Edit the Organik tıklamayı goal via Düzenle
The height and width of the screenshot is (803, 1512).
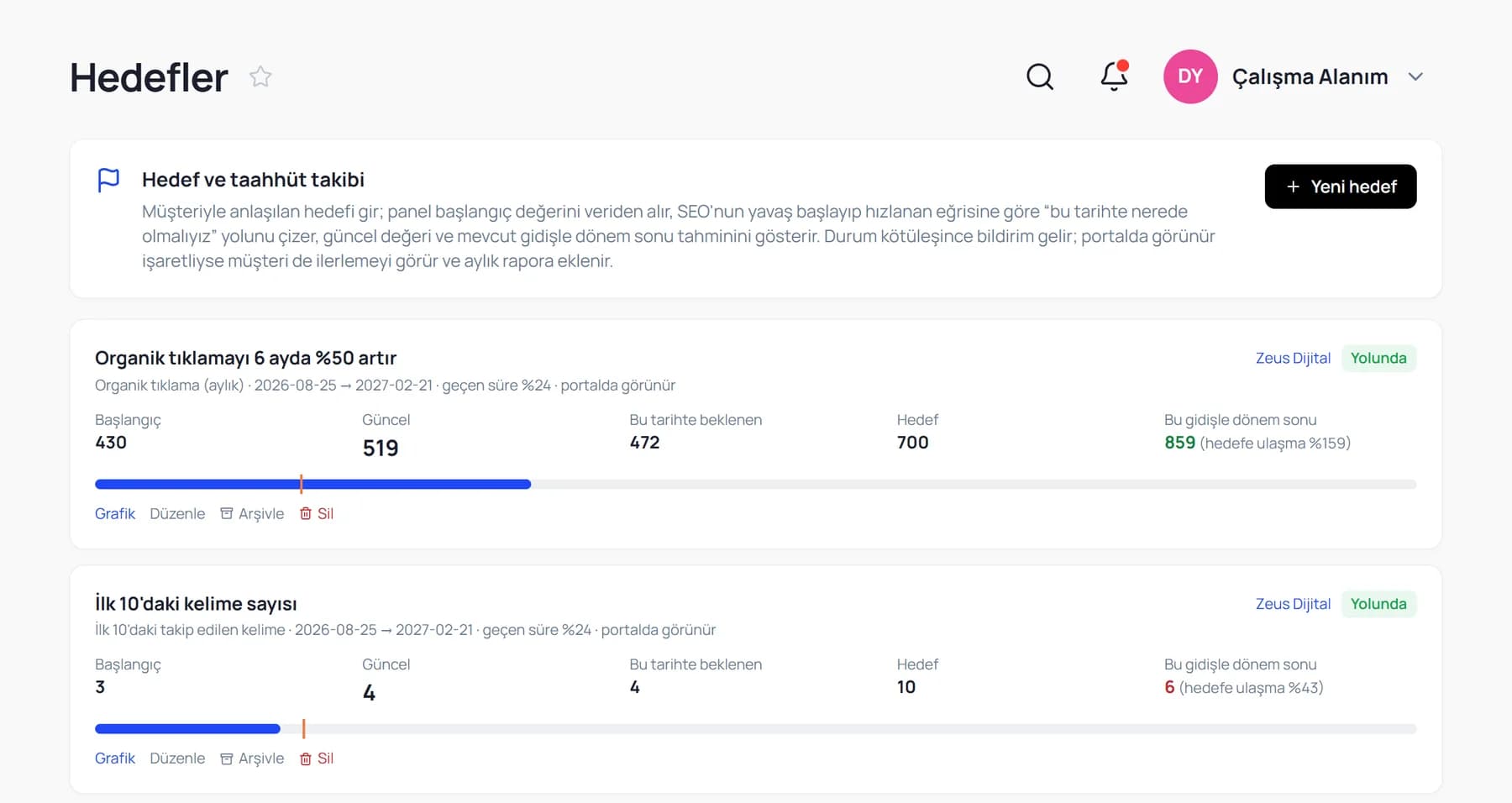click(x=177, y=513)
